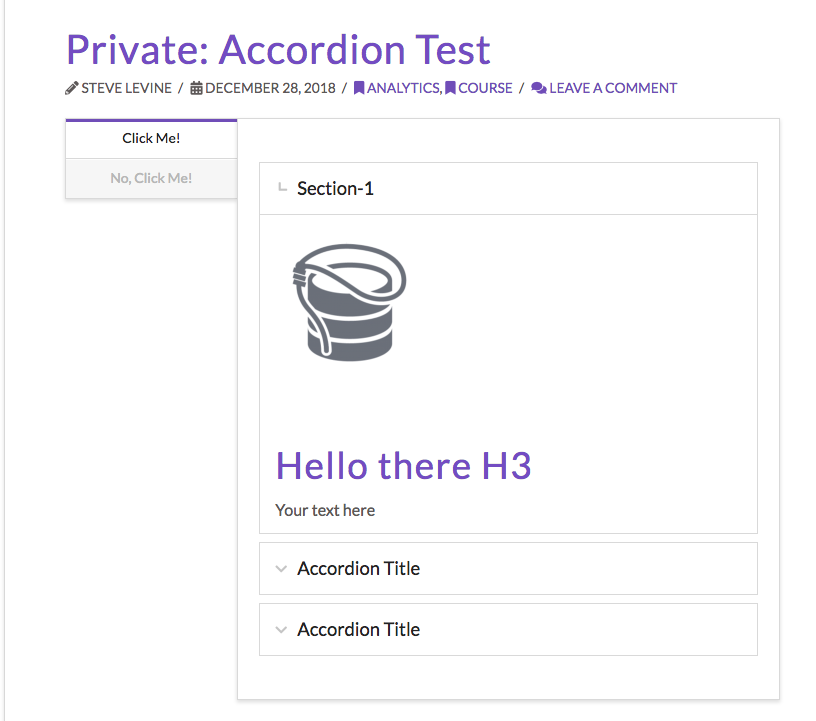The width and height of the screenshot is (816, 721).
Task: Click the Hello there H3 heading
Action: coord(403,465)
